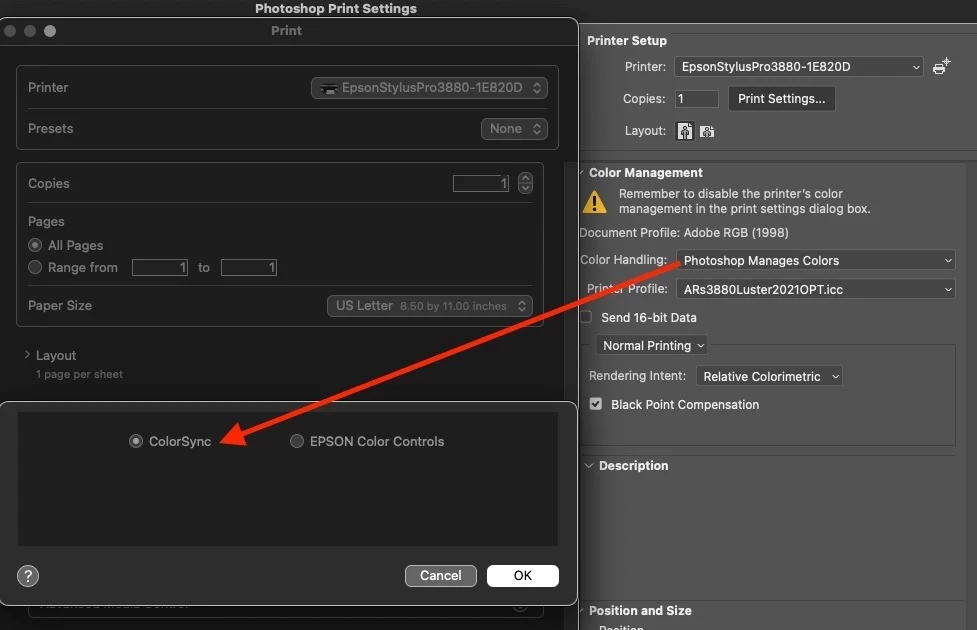
Task: Open the Printer Profile dropdown
Action: (x=816, y=289)
